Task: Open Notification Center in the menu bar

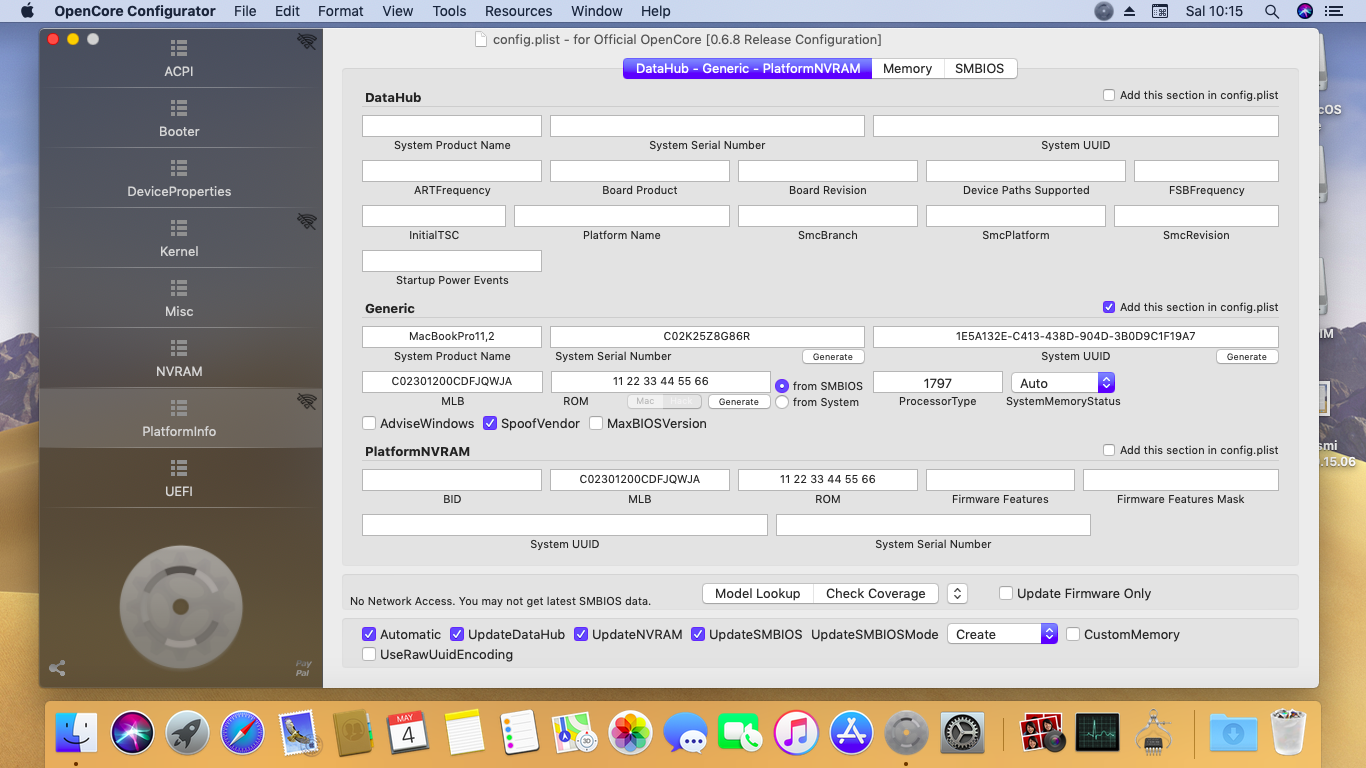Action: point(1333,11)
